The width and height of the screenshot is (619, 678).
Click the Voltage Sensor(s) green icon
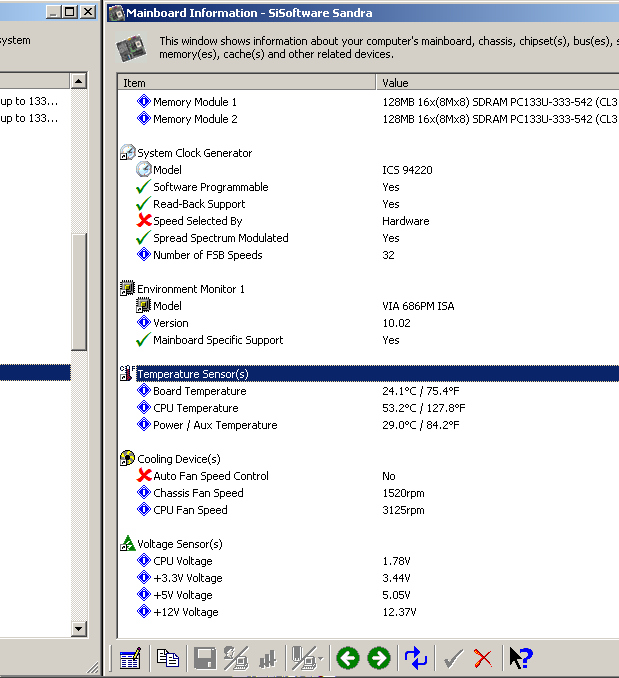coord(127,544)
